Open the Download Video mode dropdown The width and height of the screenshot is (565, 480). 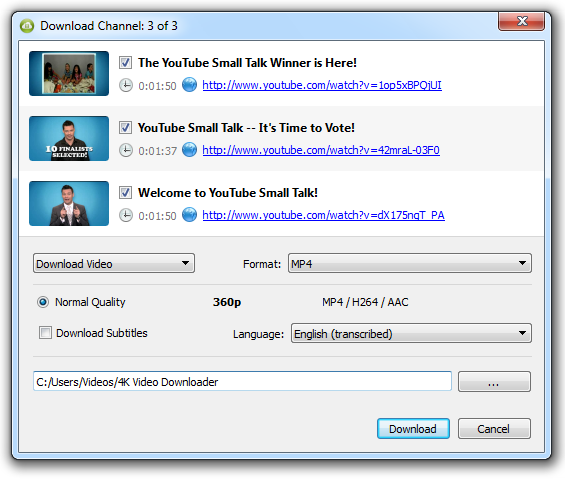(x=114, y=263)
